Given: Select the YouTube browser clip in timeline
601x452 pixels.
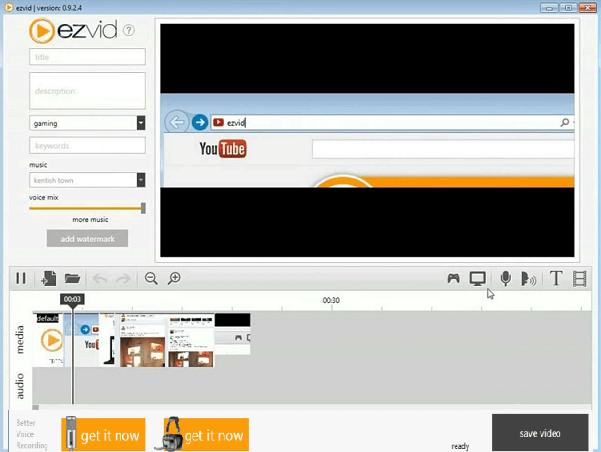Looking at the screenshot, I should (x=81, y=340).
